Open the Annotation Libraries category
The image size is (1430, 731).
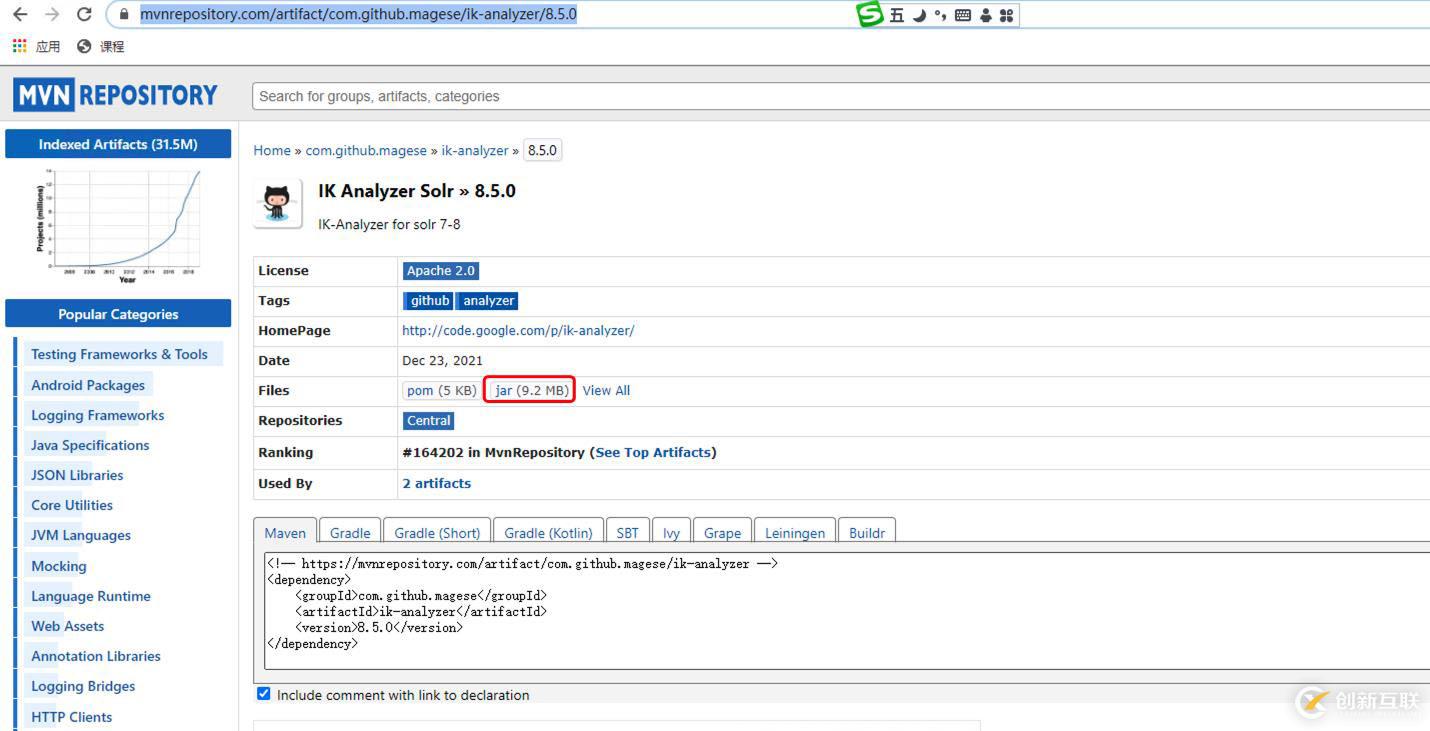pyautogui.click(x=96, y=656)
